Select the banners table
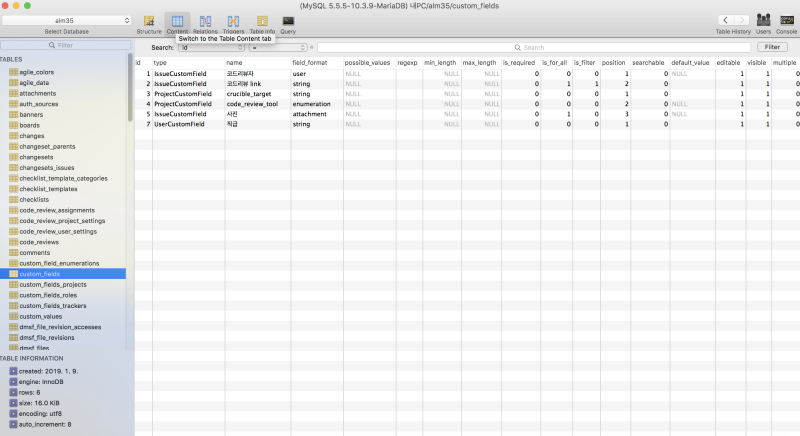This screenshot has width=800, height=436. pyautogui.click(x=31, y=115)
